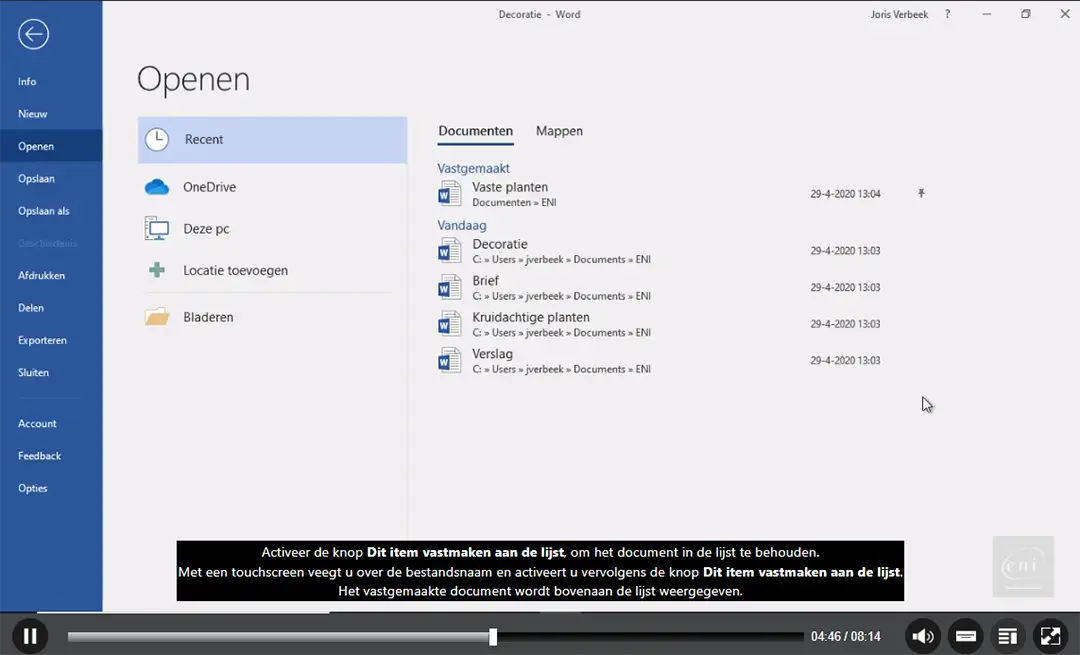Choose Opslaan in the sidebar

pyautogui.click(x=51, y=178)
